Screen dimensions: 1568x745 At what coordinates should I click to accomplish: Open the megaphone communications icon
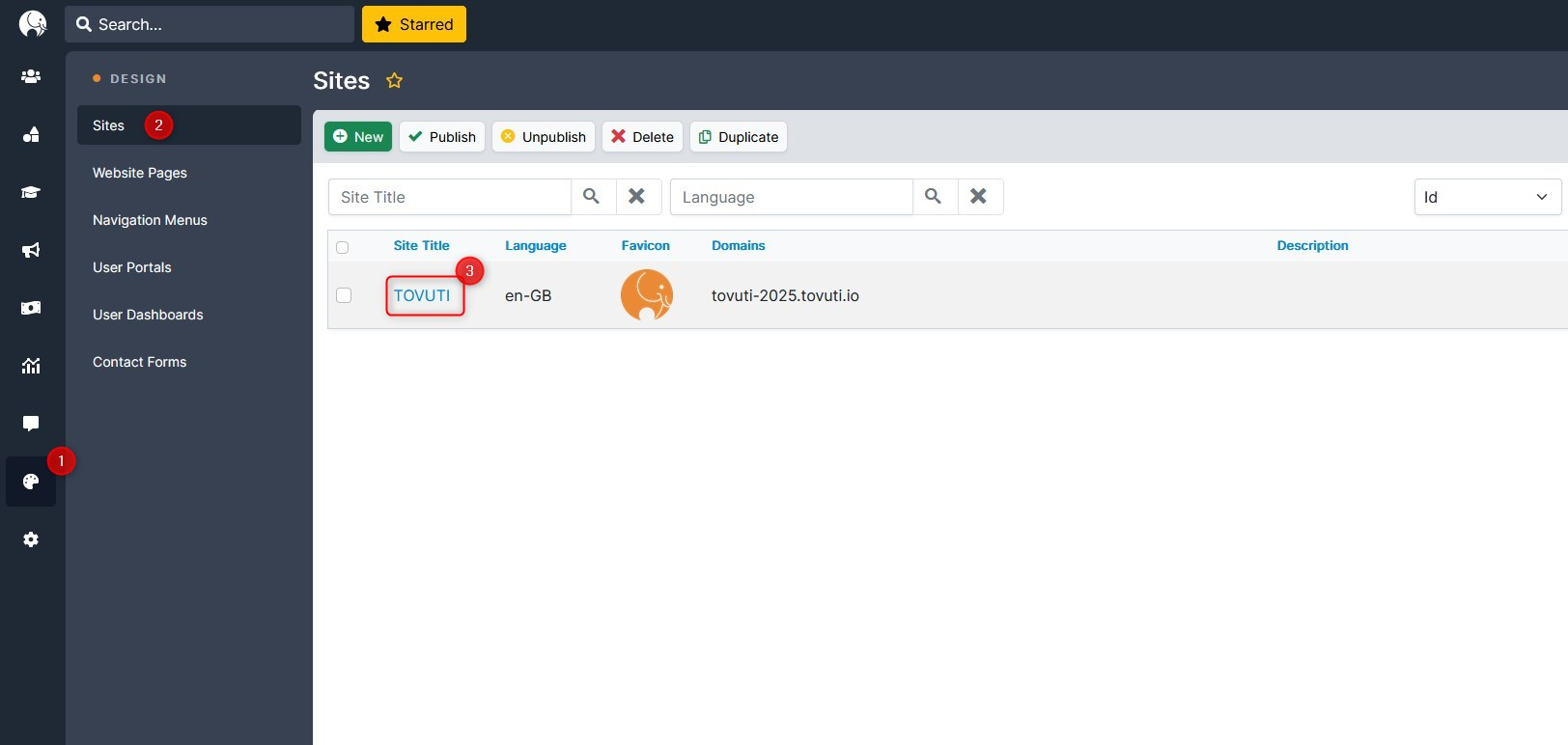tap(31, 250)
